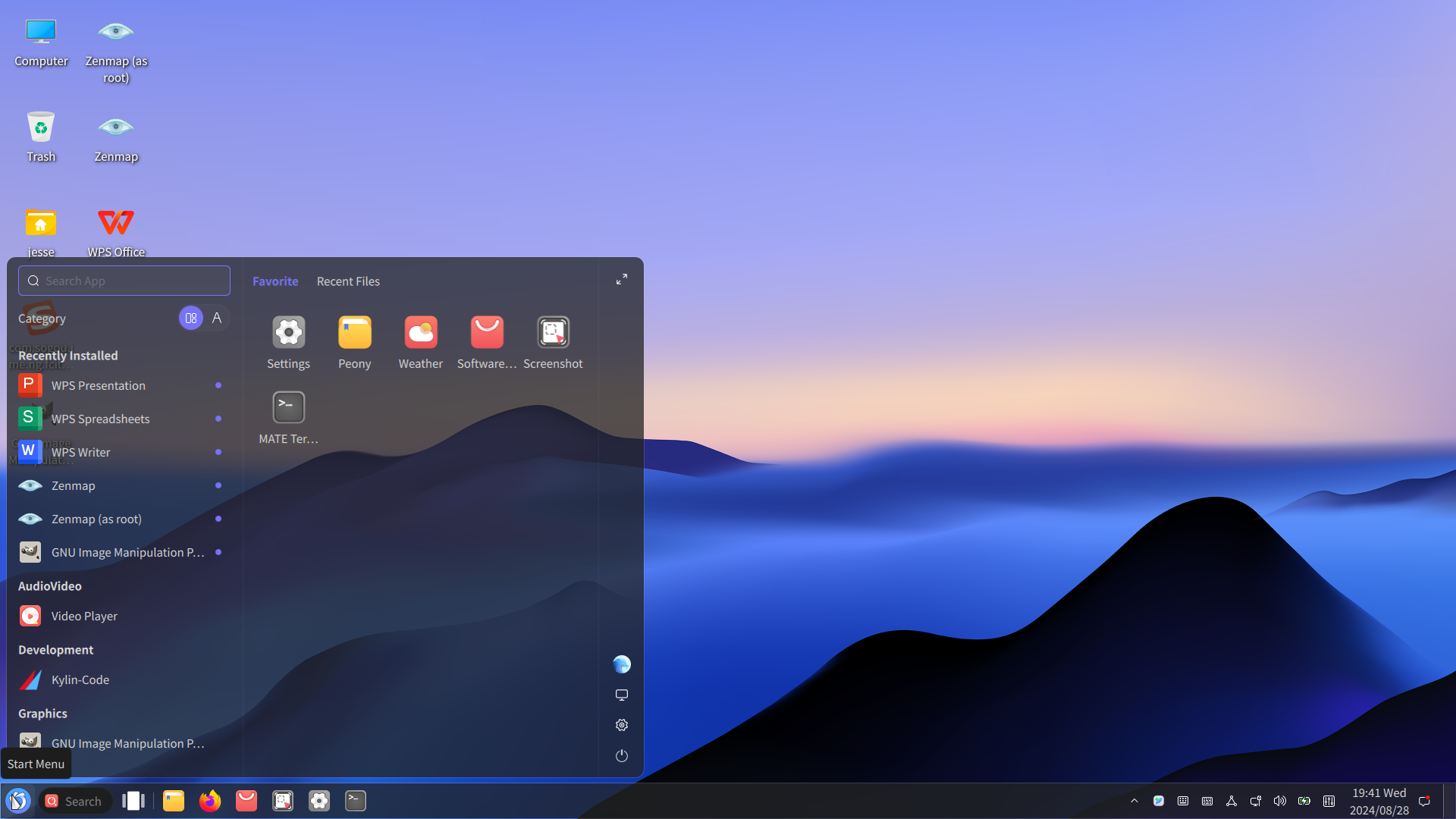Switch to category view mode
Image resolution: width=1456 pixels, height=819 pixels.
(x=191, y=318)
